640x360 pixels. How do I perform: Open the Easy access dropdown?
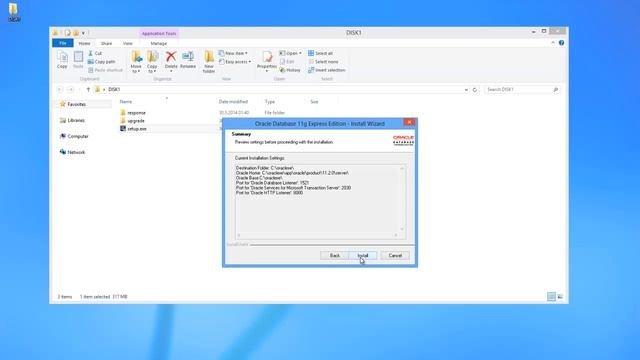[x=235, y=62]
